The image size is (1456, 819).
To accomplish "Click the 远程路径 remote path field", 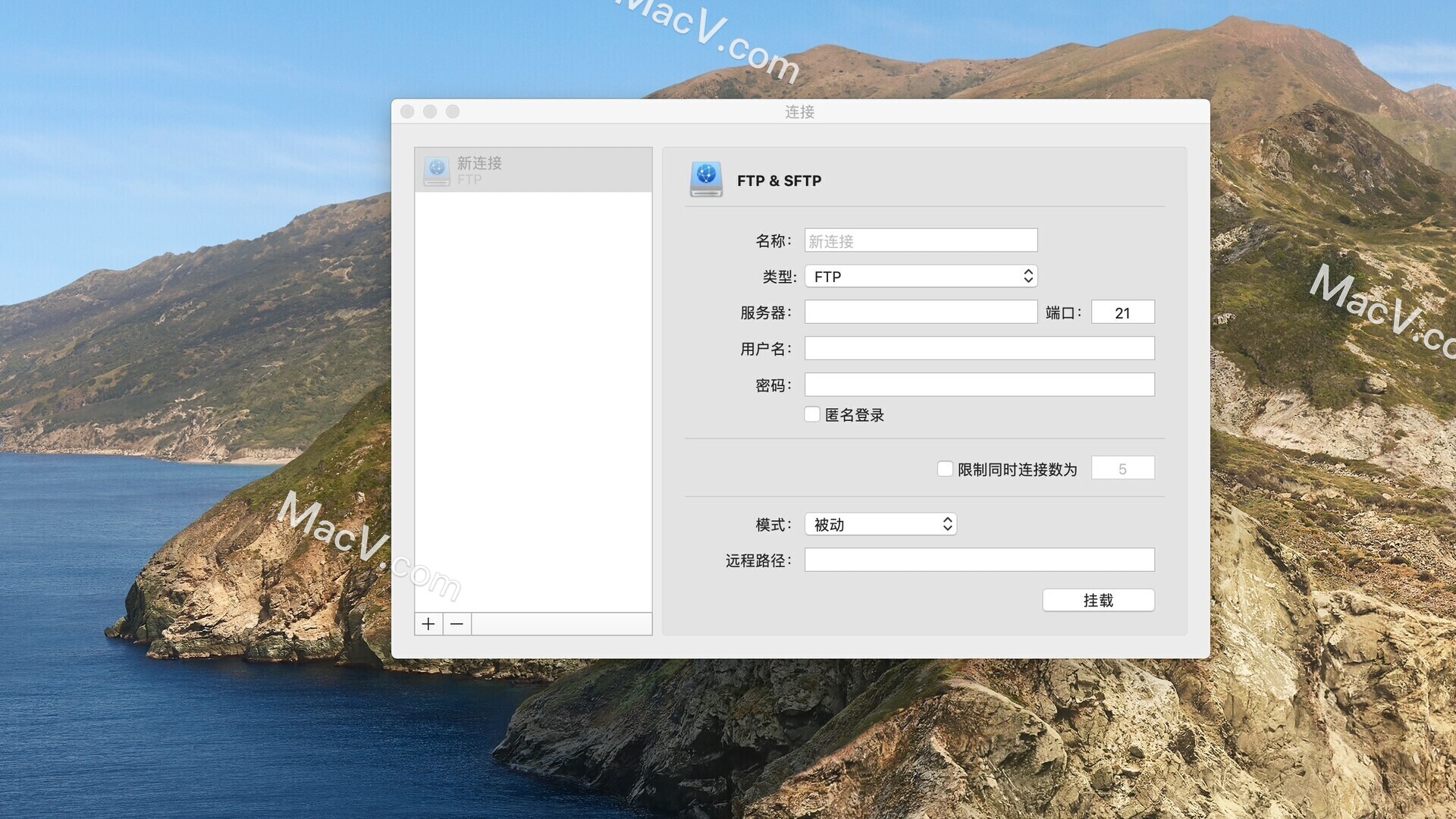I will [x=978, y=560].
